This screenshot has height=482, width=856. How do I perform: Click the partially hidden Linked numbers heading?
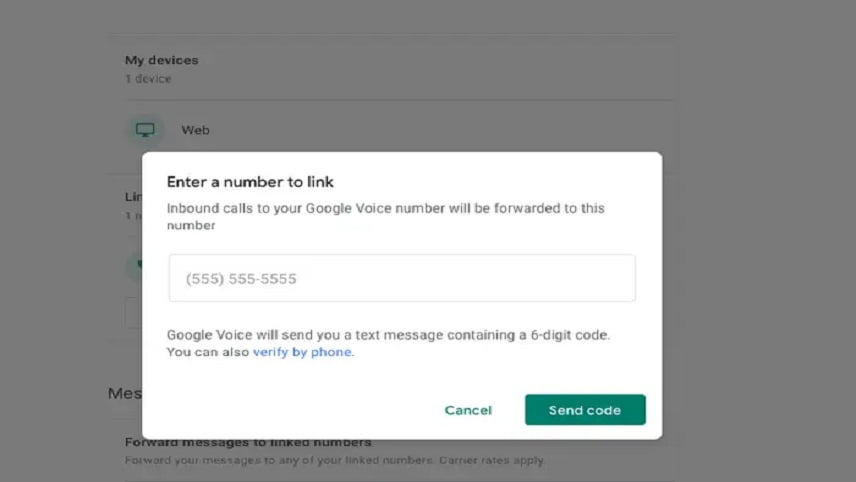(133, 197)
